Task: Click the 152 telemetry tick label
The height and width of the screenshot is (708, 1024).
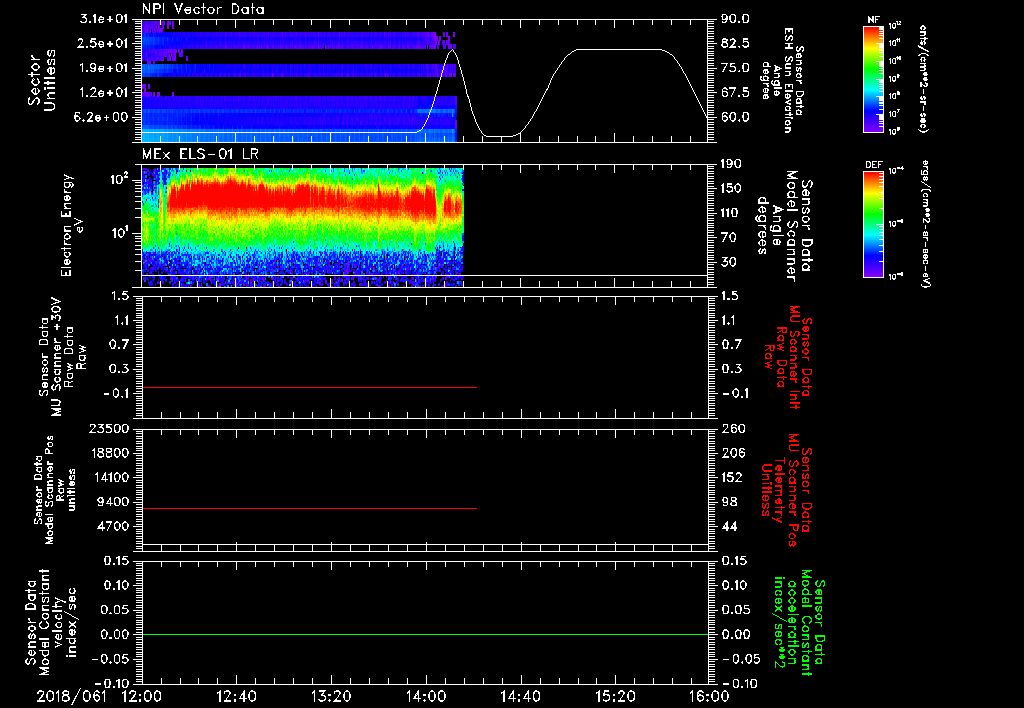Action: [x=733, y=477]
